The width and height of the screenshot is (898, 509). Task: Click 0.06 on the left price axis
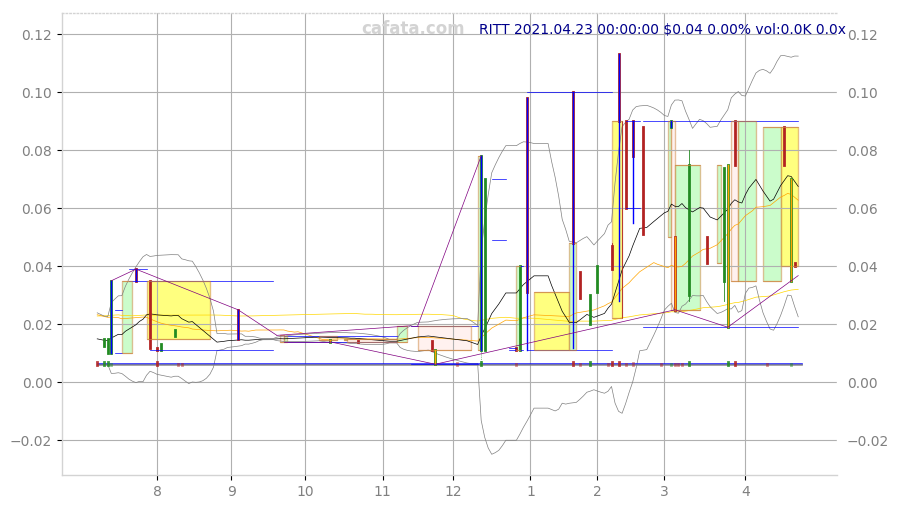[x=37, y=209]
